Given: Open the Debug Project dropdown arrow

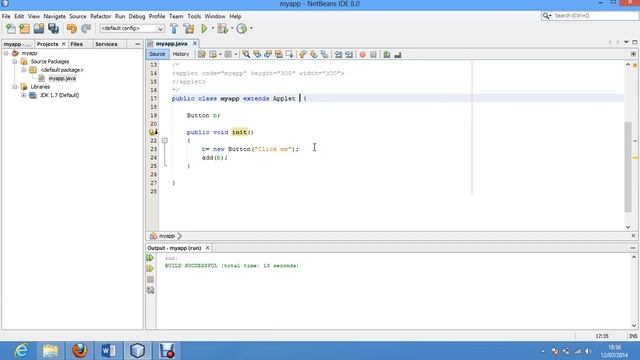Looking at the screenshot, I should [x=232, y=29].
